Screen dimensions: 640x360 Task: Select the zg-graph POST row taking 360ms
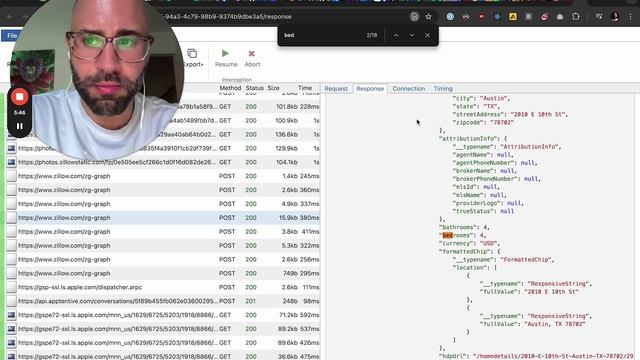click(162, 190)
